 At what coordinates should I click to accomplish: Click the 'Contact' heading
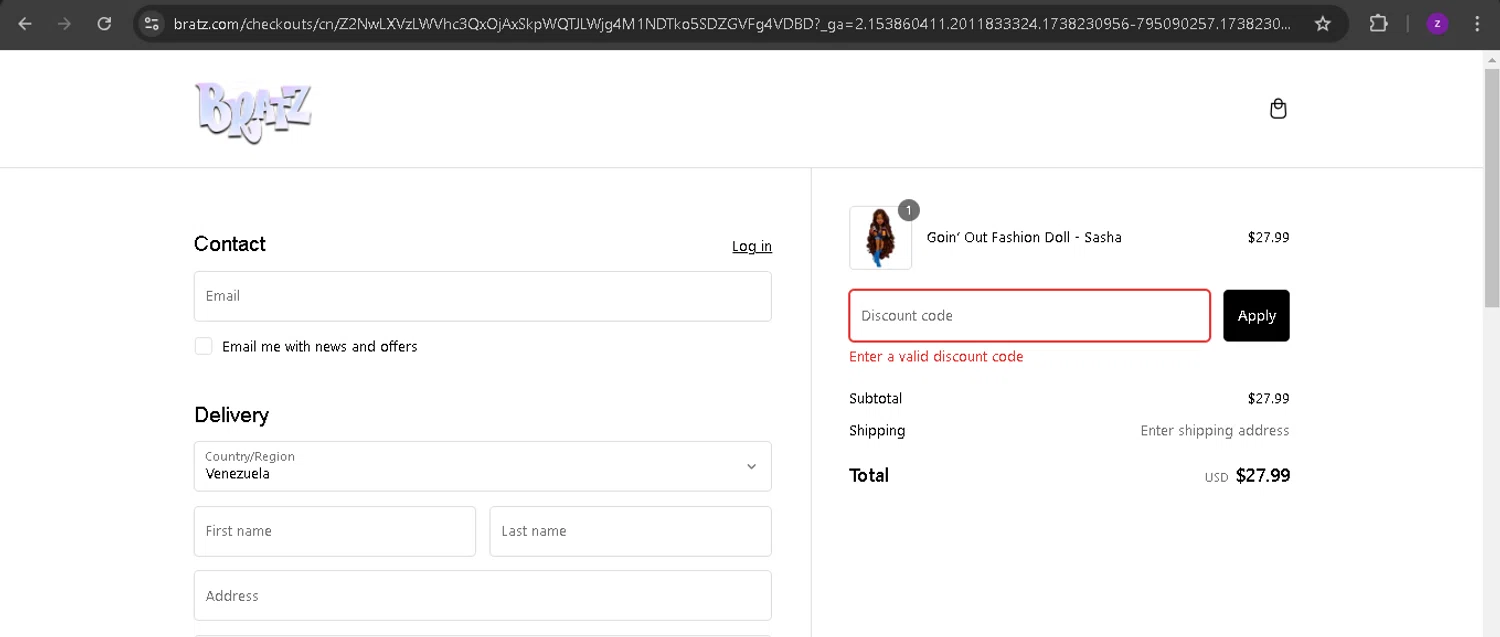pyautogui.click(x=230, y=244)
